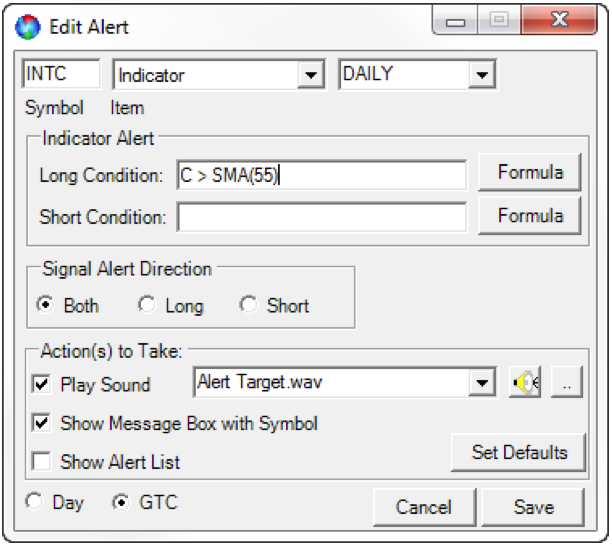Open the Indicator item dropdown
Screen dimensions: 612x547
[311, 75]
